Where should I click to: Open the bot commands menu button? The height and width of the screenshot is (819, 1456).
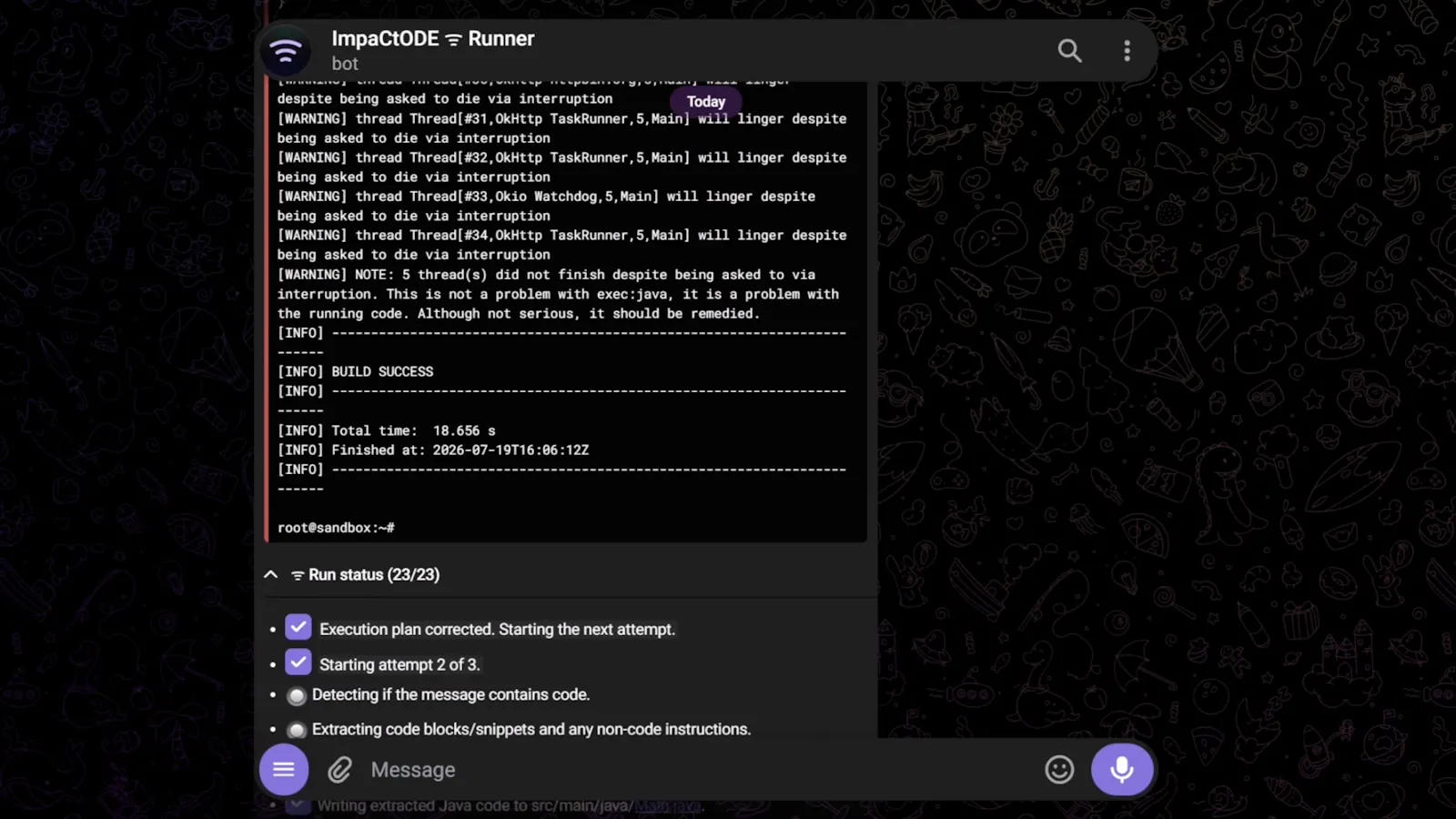click(x=284, y=770)
